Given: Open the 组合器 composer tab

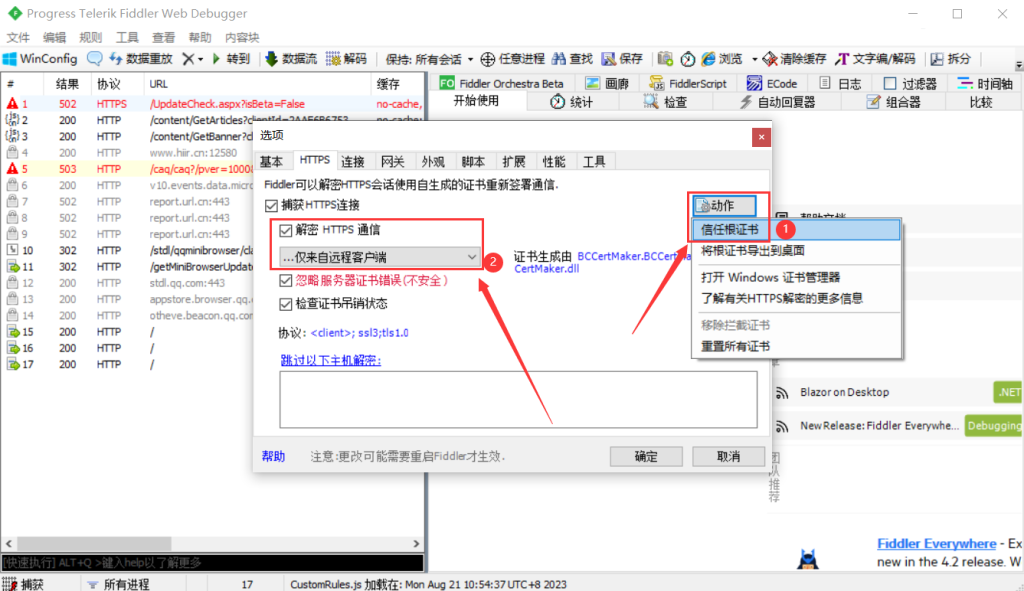Looking at the screenshot, I should pos(893,102).
